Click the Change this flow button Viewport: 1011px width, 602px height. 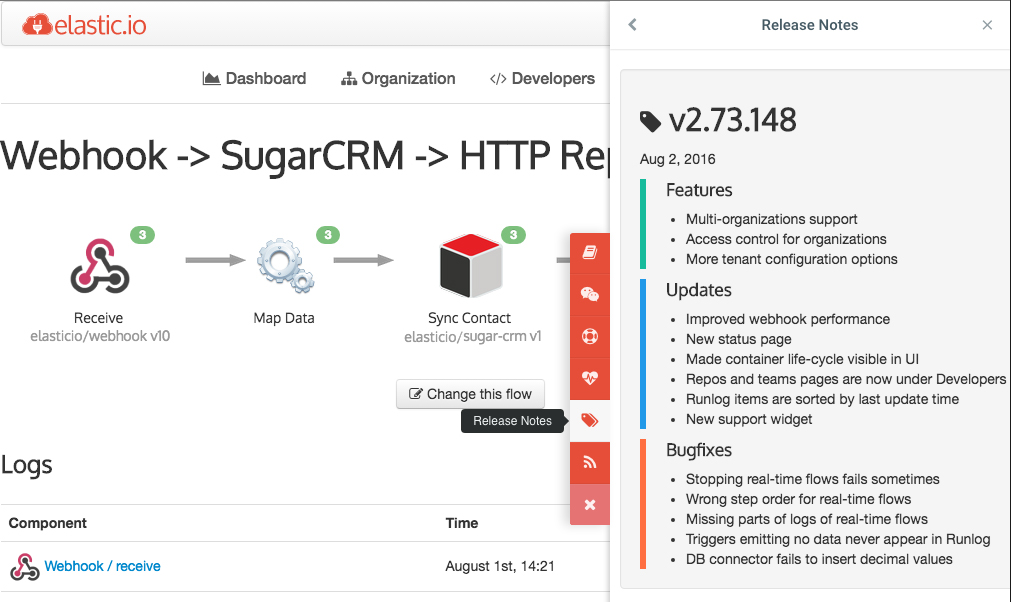click(470, 394)
